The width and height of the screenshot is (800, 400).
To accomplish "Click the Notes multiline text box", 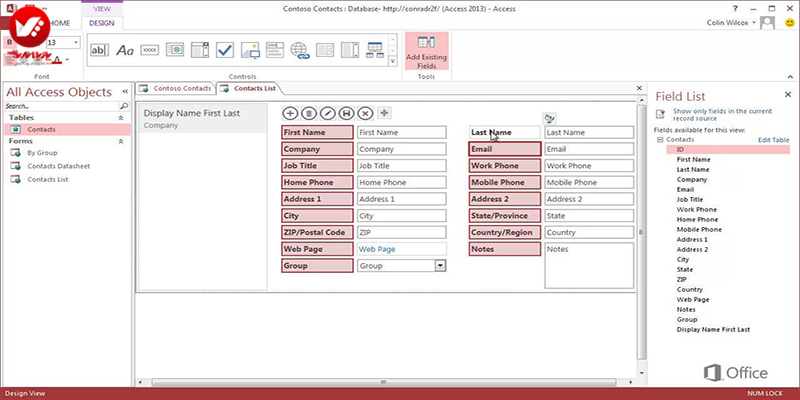I will tap(589, 265).
